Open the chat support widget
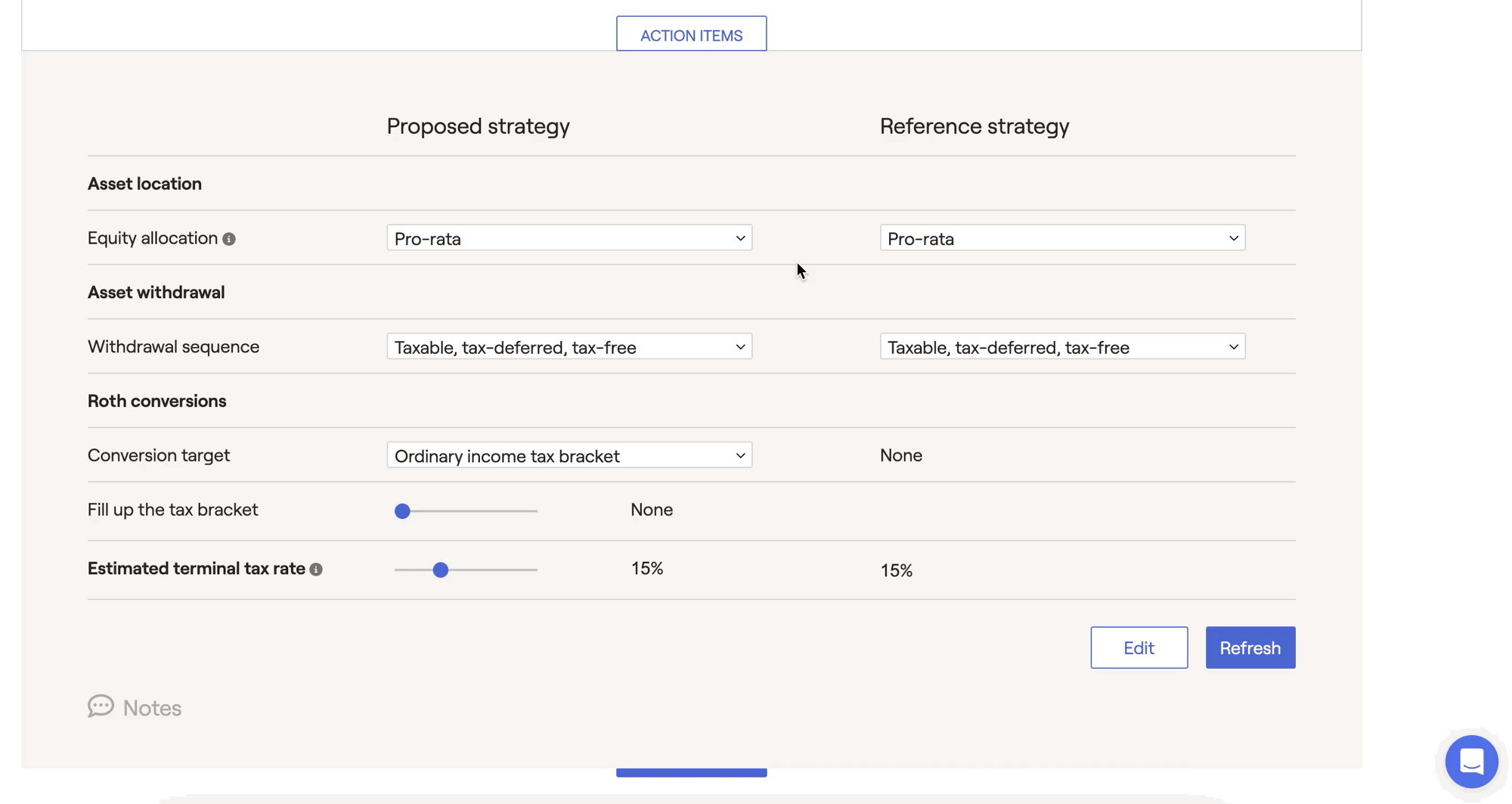1512x804 pixels. pyautogui.click(x=1470, y=762)
